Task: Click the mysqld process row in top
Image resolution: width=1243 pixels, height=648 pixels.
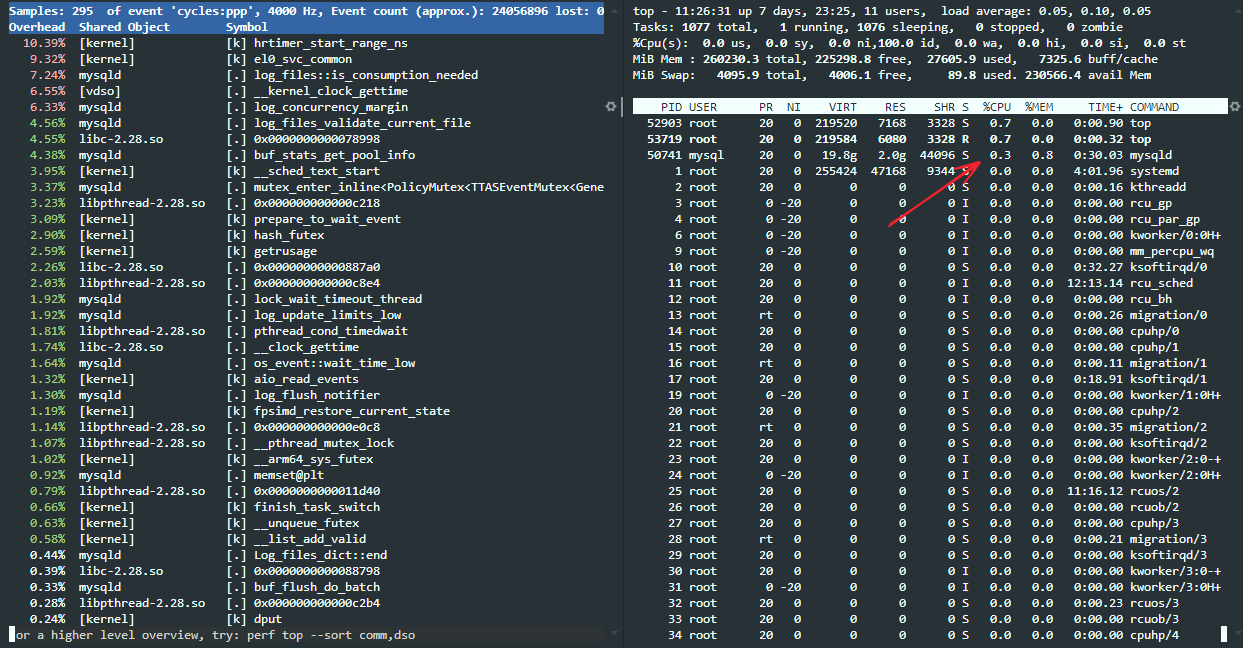Action: (930, 155)
